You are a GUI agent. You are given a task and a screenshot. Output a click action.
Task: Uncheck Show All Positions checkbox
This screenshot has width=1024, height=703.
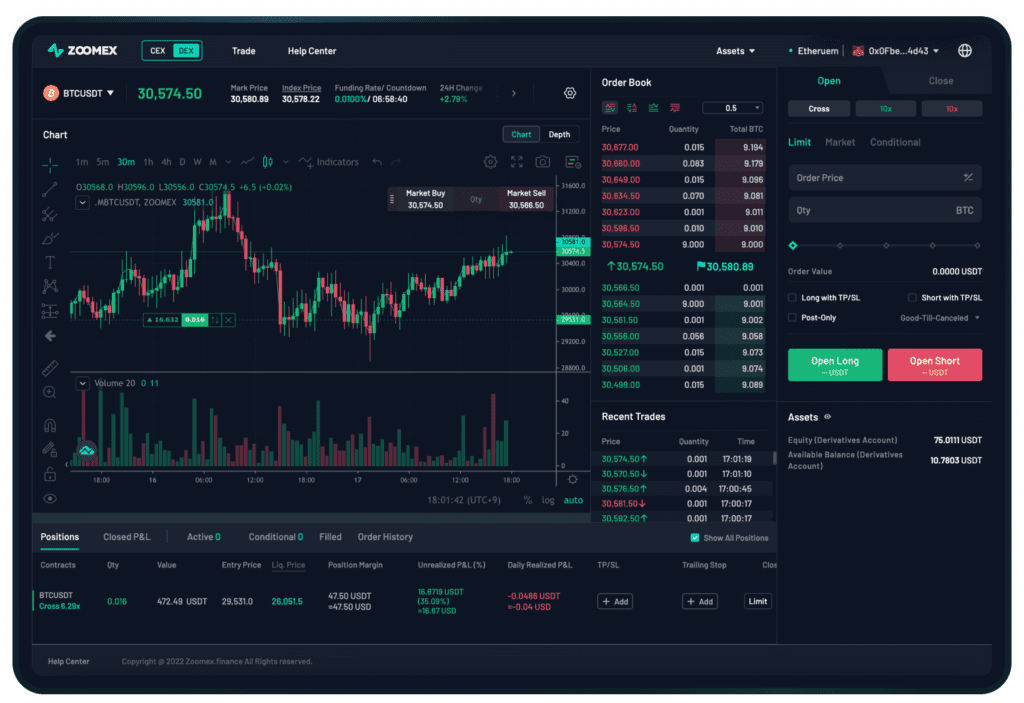pyautogui.click(x=695, y=538)
